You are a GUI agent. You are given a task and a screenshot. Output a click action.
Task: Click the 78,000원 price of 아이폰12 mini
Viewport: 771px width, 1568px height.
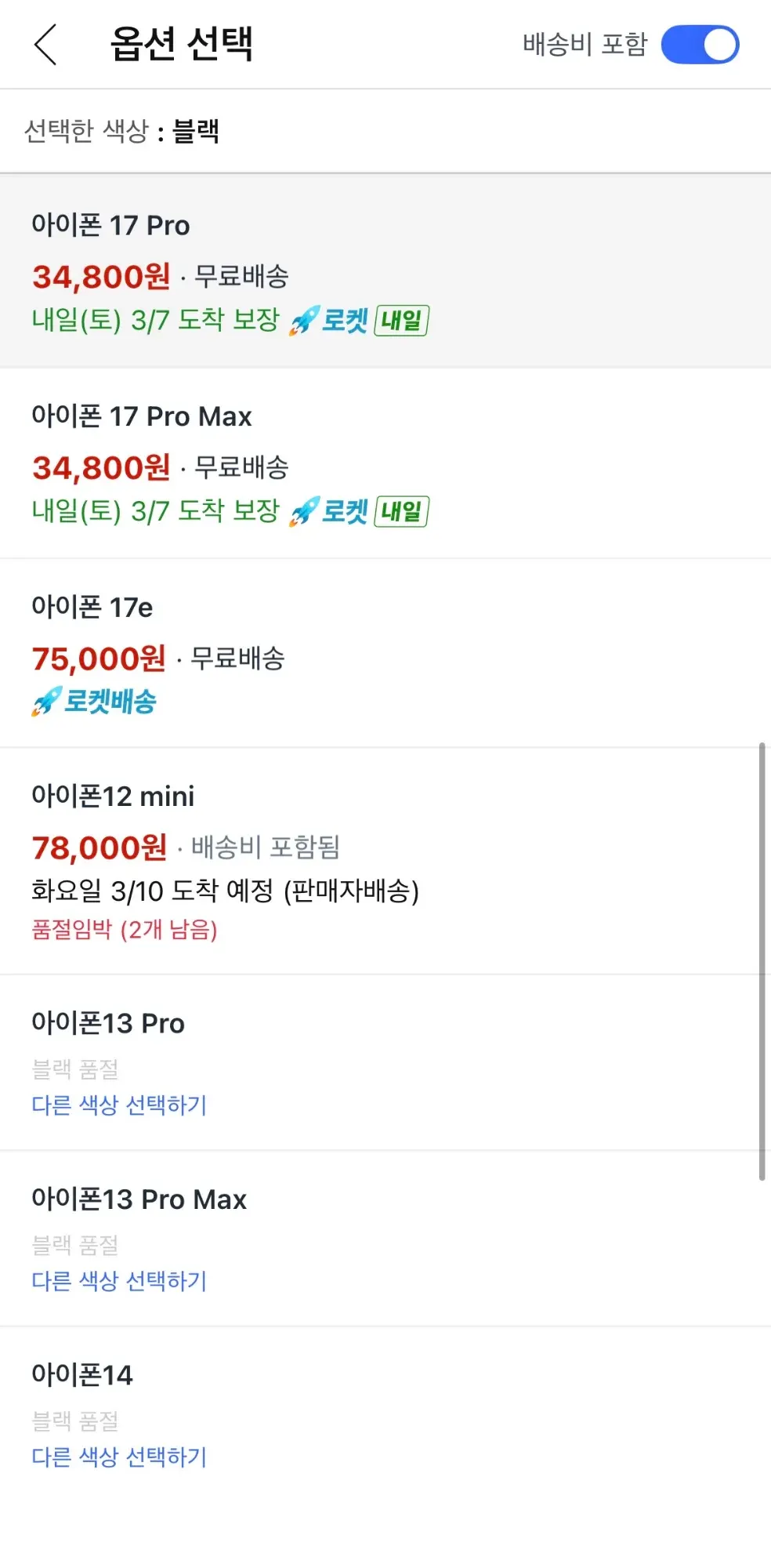click(x=100, y=848)
